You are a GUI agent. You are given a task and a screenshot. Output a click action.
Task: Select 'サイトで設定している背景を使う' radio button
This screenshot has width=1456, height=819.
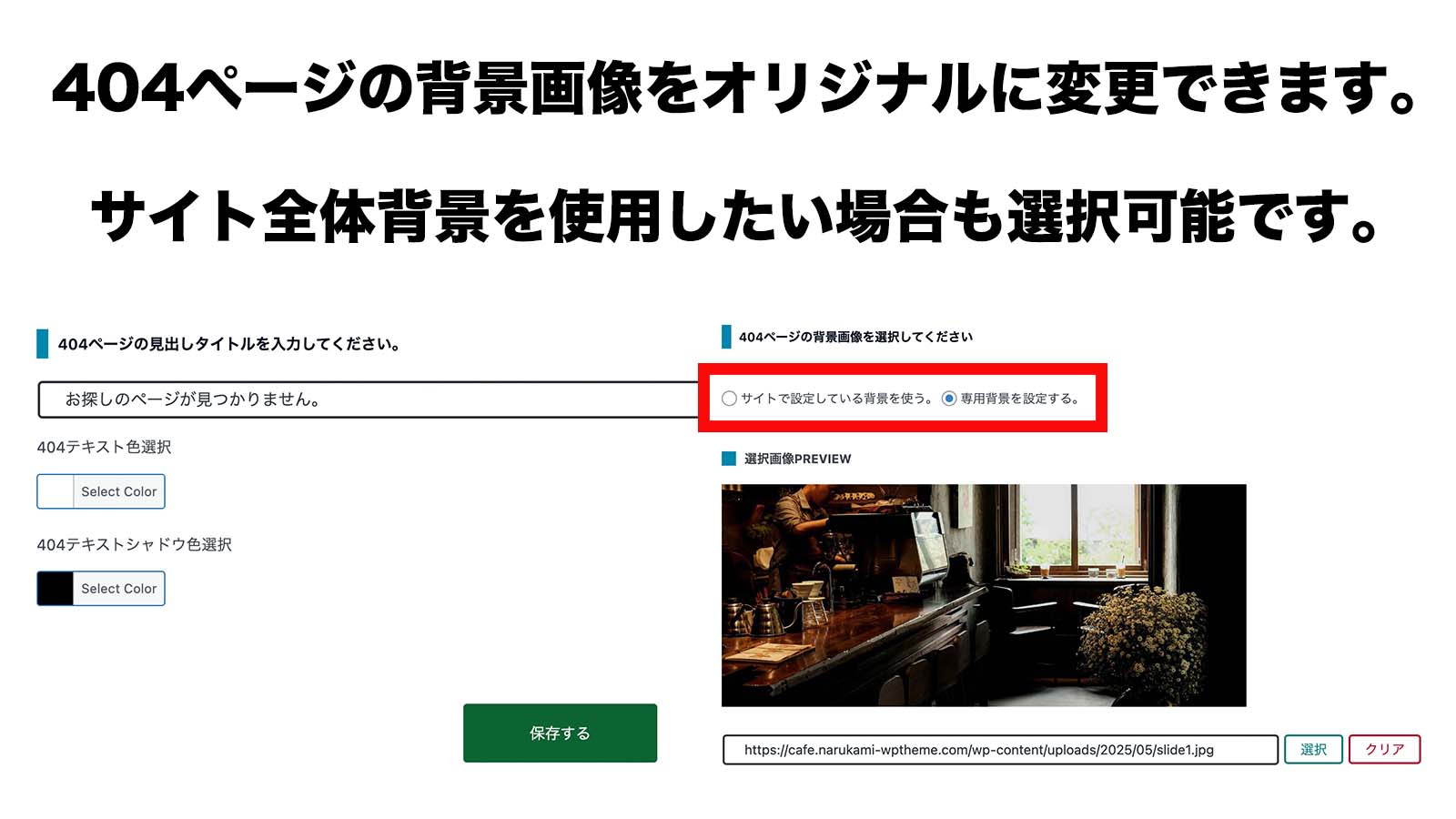tap(729, 399)
